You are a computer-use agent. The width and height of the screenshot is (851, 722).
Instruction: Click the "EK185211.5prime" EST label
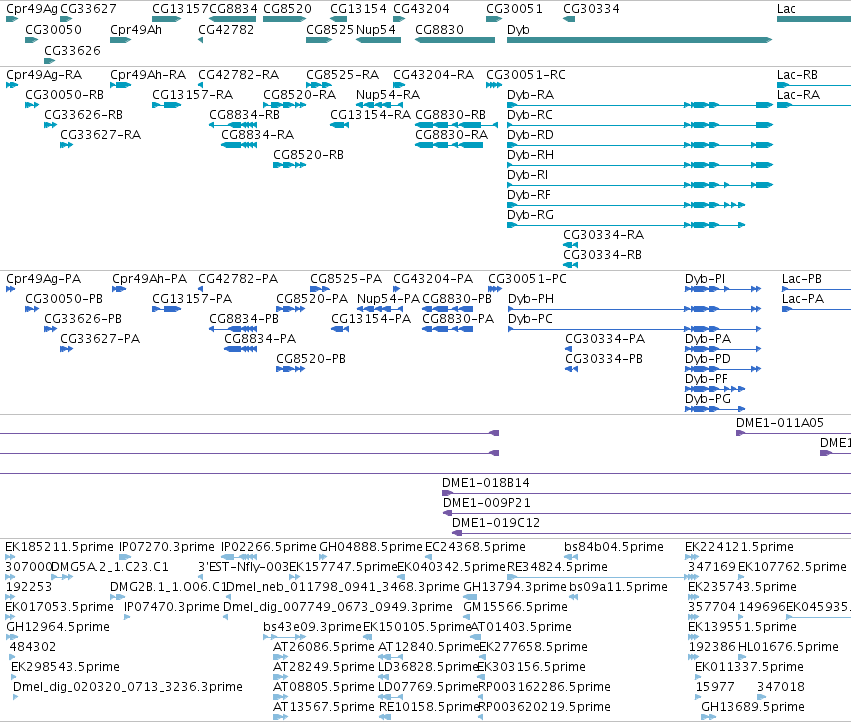tap(60, 547)
